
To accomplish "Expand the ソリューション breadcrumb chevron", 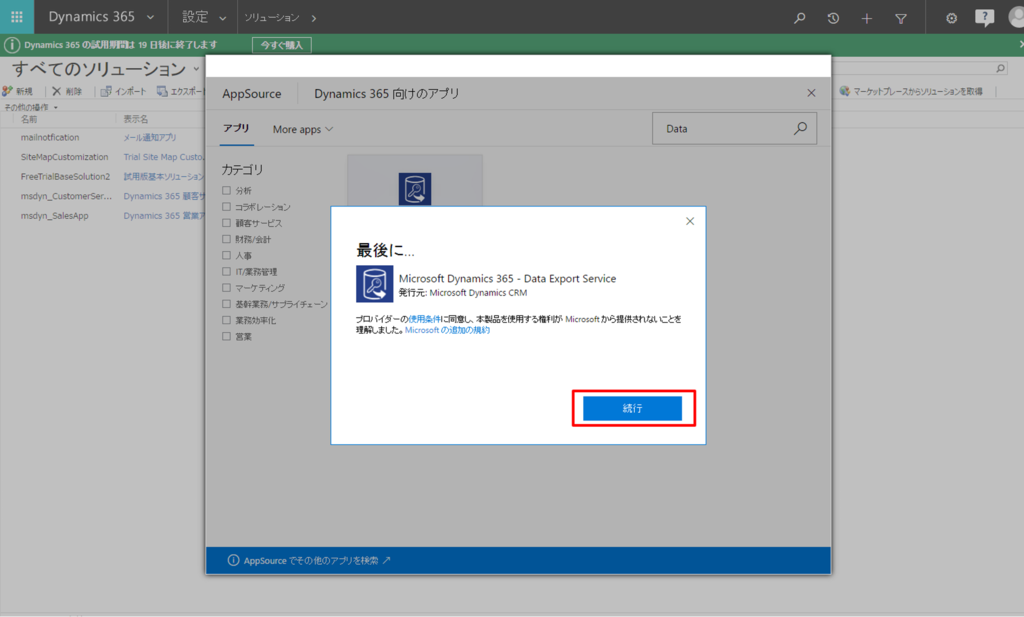I will click(x=314, y=18).
